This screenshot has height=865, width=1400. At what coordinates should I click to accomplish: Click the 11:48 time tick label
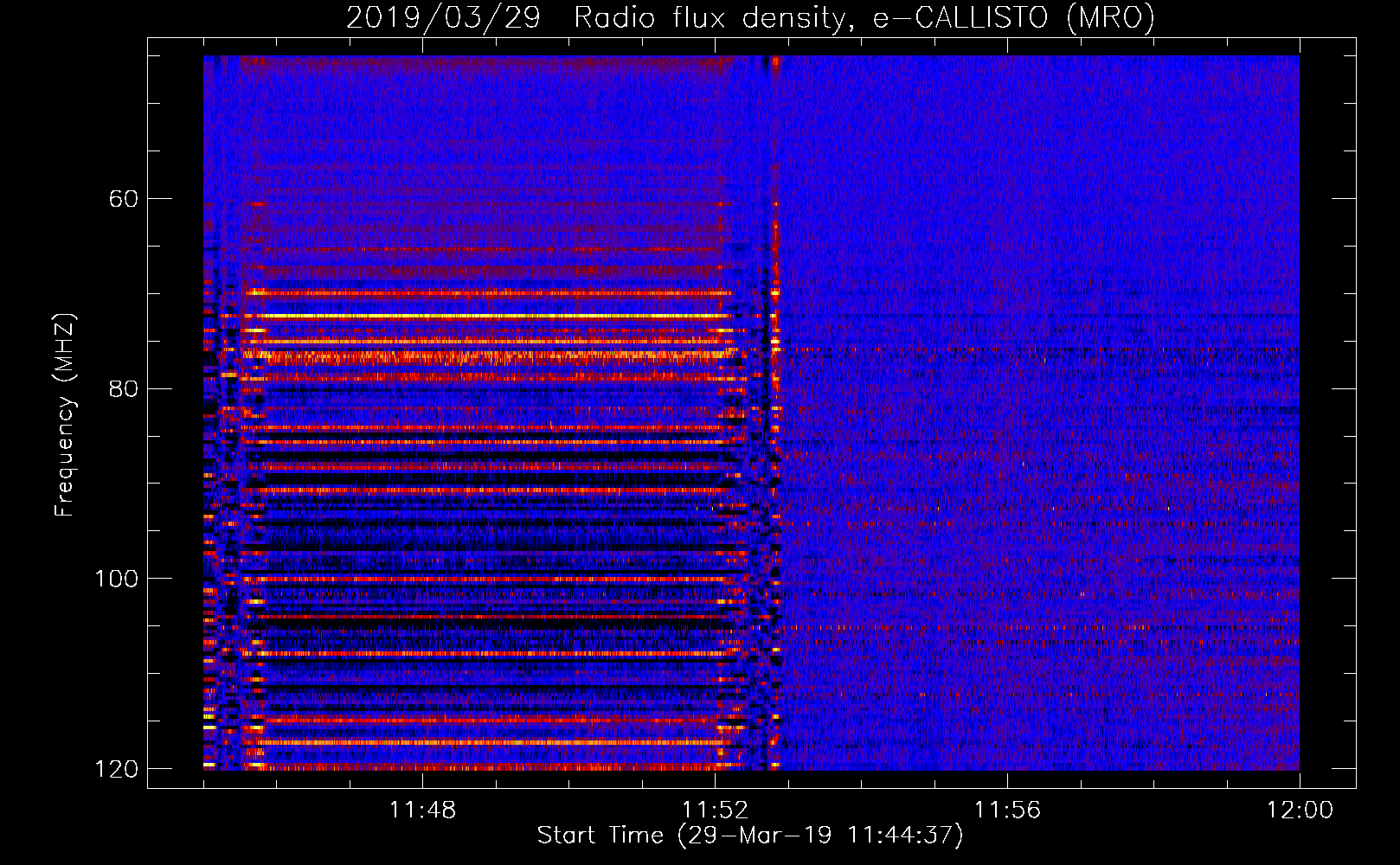click(x=422, y=811)
